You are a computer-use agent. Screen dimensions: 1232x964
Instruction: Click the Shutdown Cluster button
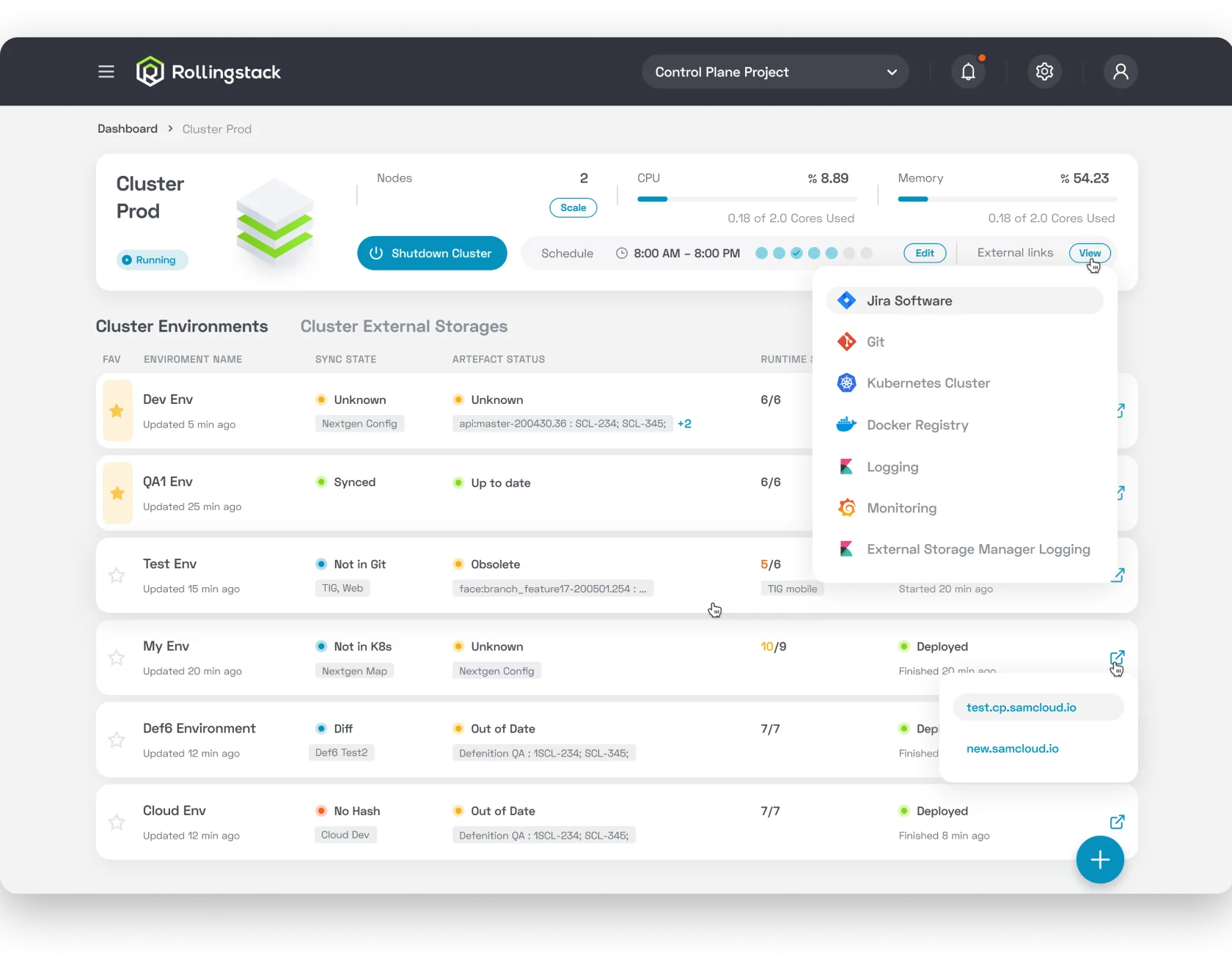pos(432,253)
